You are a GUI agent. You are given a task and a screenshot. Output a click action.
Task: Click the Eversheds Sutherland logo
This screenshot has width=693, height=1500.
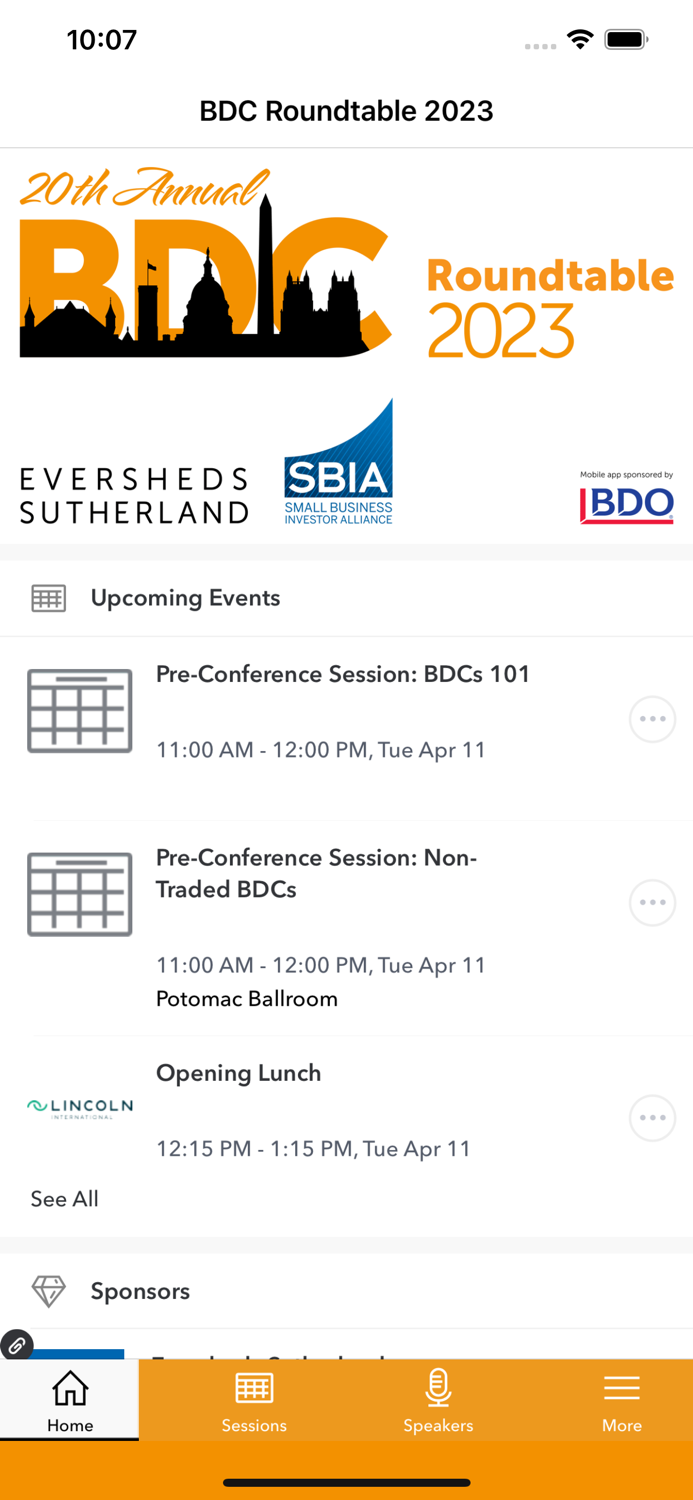tap(134, 492)
